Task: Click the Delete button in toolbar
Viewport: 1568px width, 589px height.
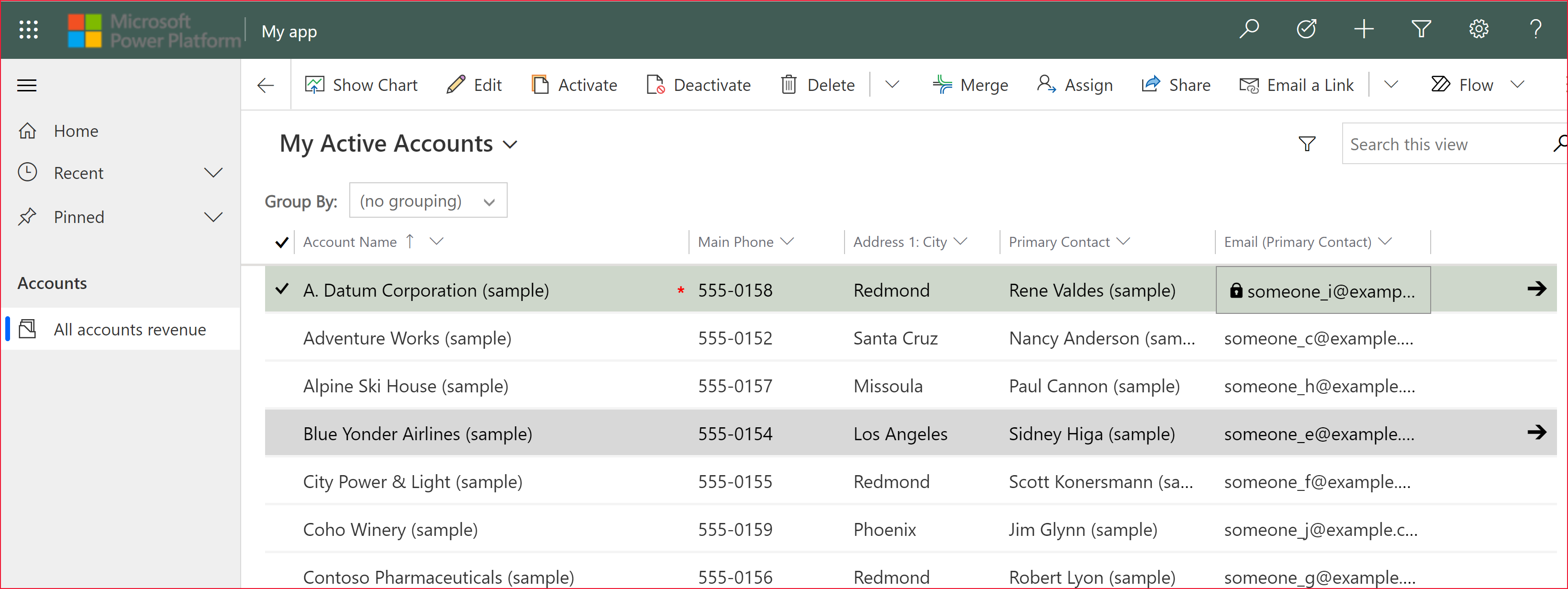Action: click(x=819, y=85)
